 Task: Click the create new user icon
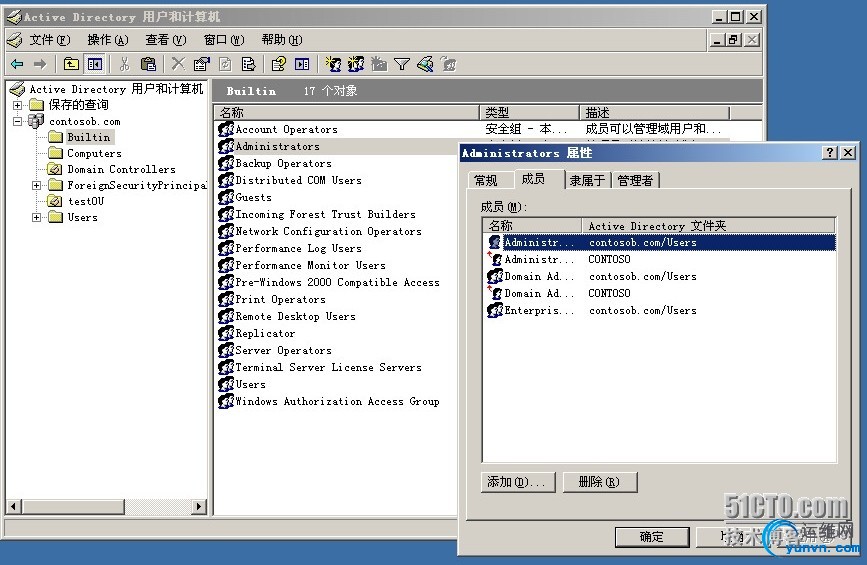pyautogui.click(x=332, y=64)
